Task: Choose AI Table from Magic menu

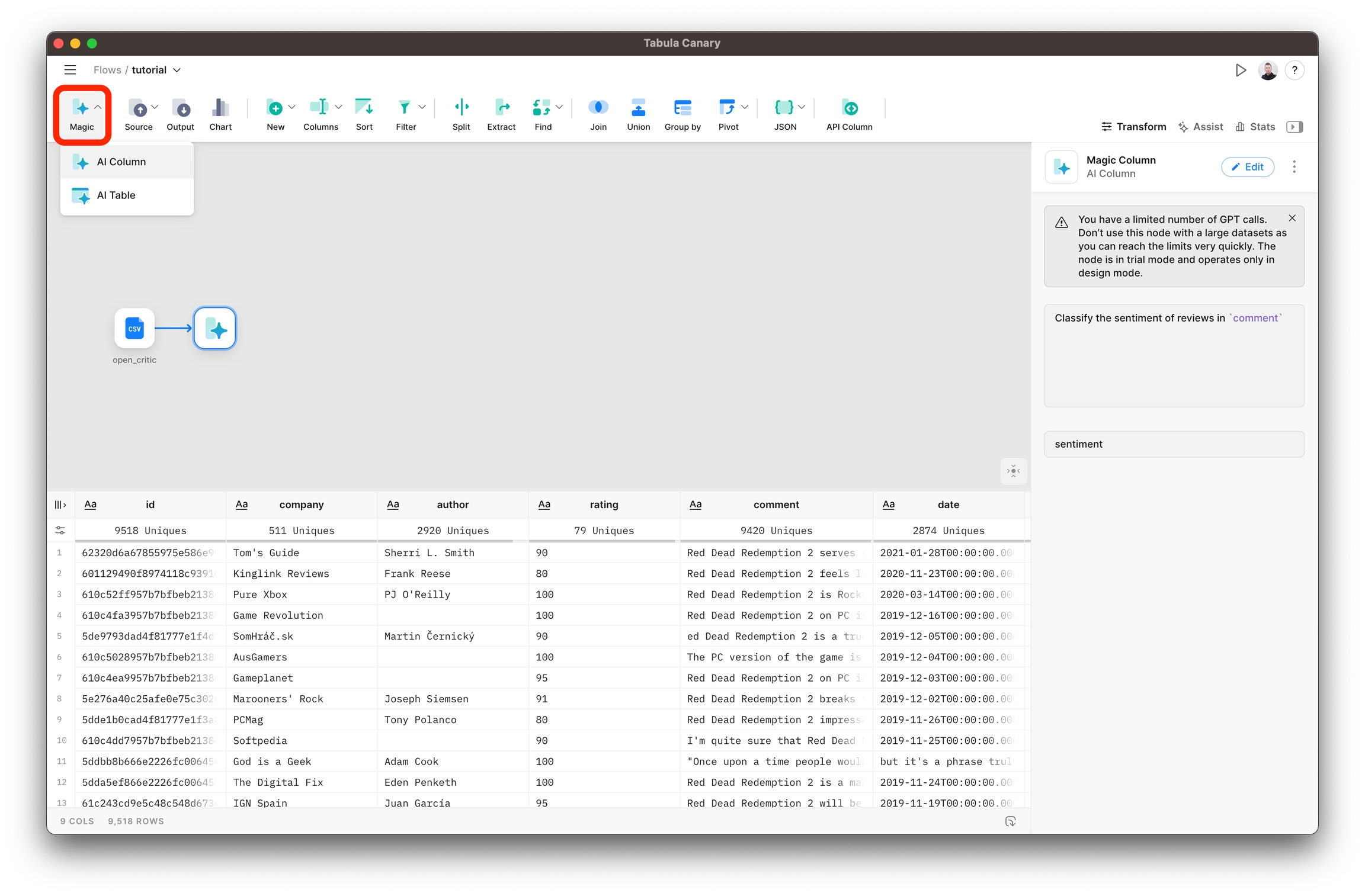Action: pos(116,195)
